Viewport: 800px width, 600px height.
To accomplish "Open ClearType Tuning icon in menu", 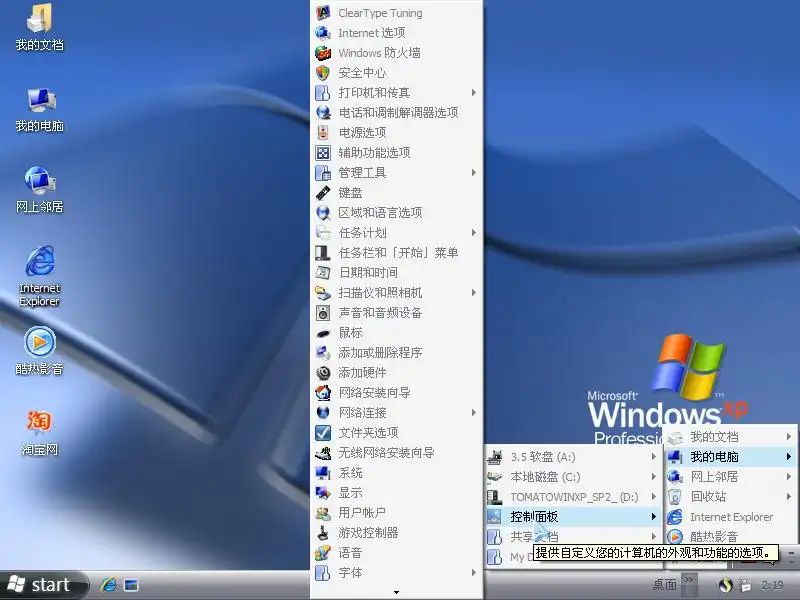I will (323, 13).
